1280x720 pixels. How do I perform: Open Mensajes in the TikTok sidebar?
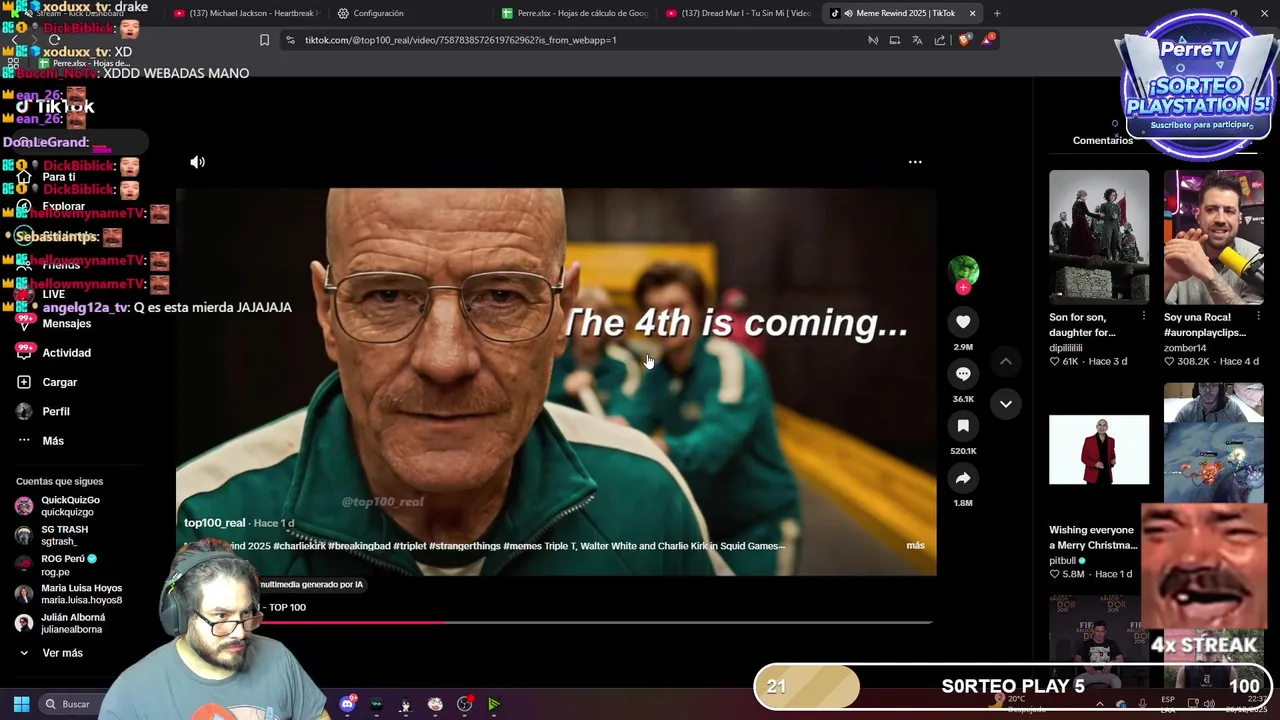pyautogui.click(x=67, y=324)
